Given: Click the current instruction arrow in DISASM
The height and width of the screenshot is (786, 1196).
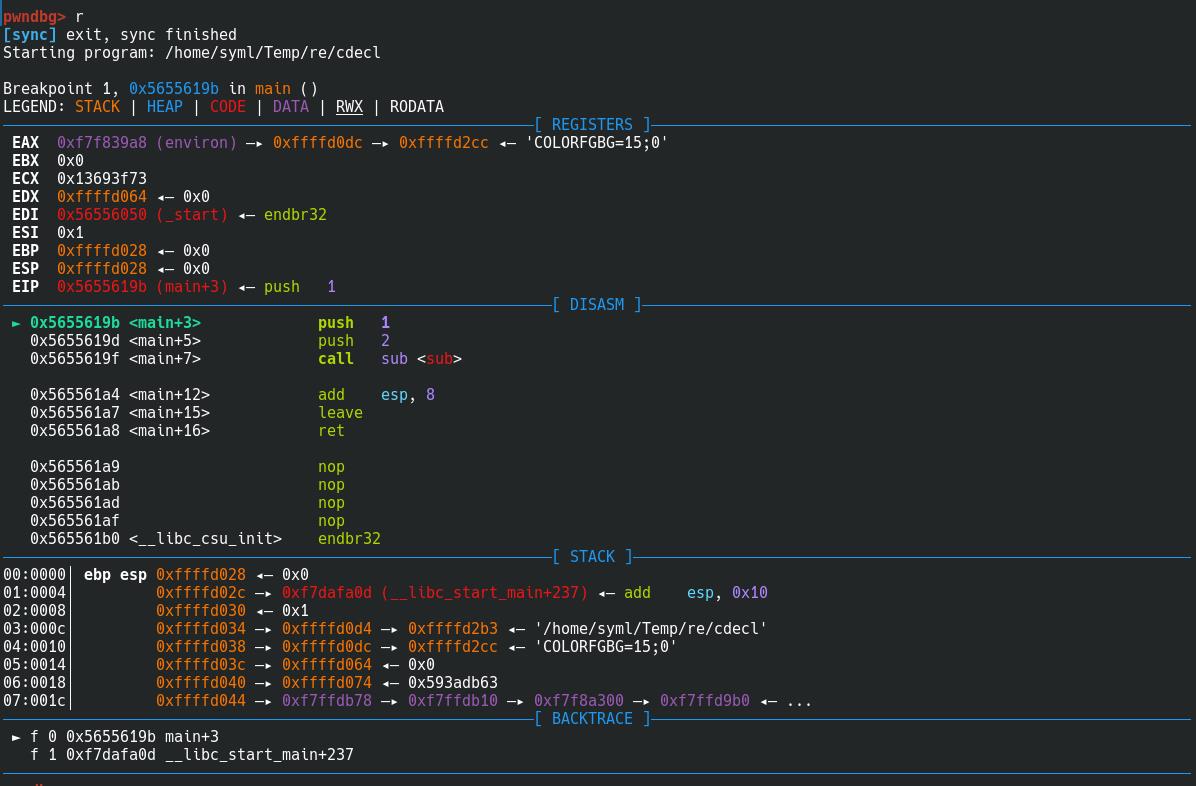Looking at the screenshot, I should tap(16, 323).
